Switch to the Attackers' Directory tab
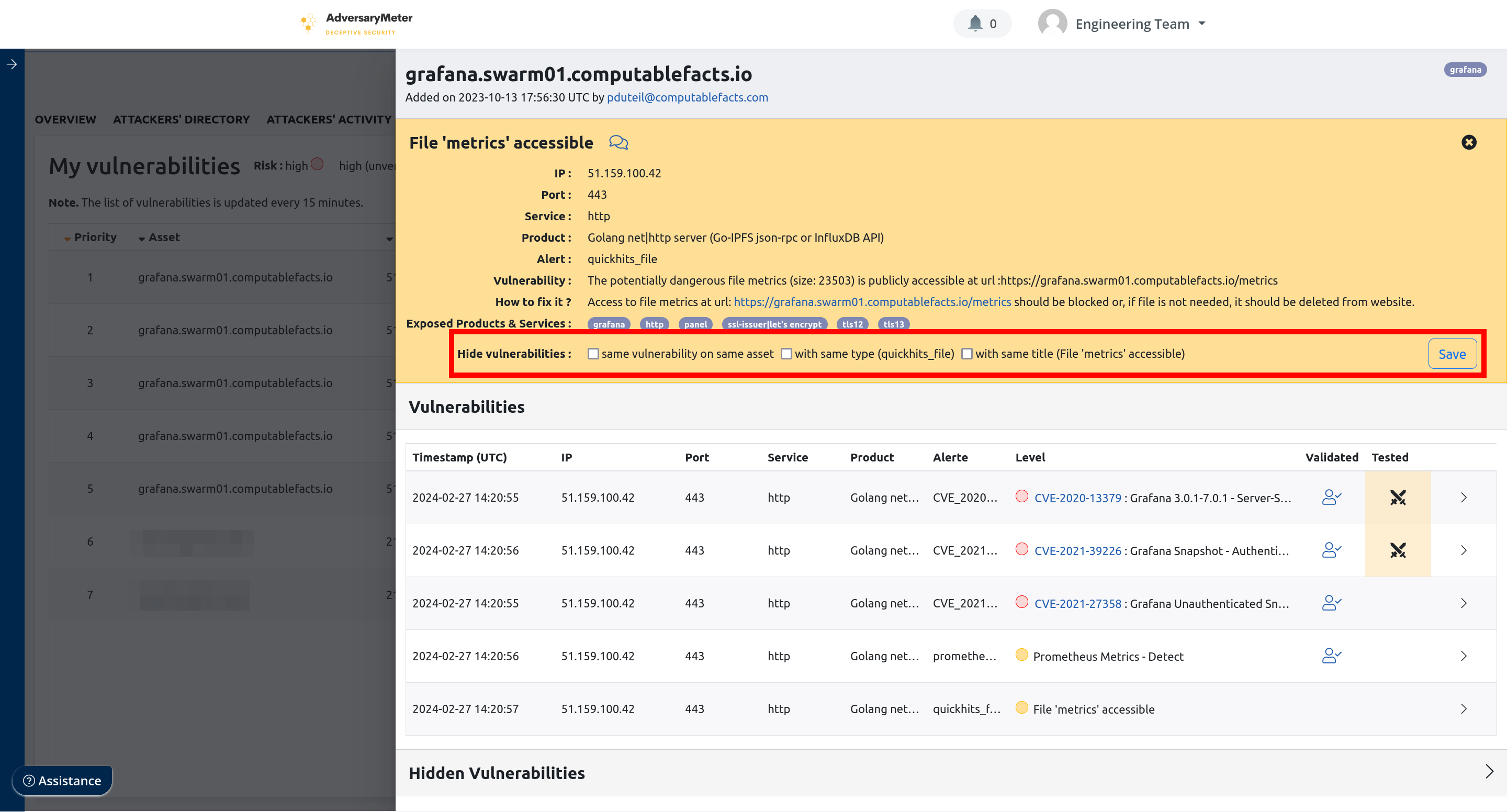The width and height of the screenshot is (1507, 812). (182, 119)
